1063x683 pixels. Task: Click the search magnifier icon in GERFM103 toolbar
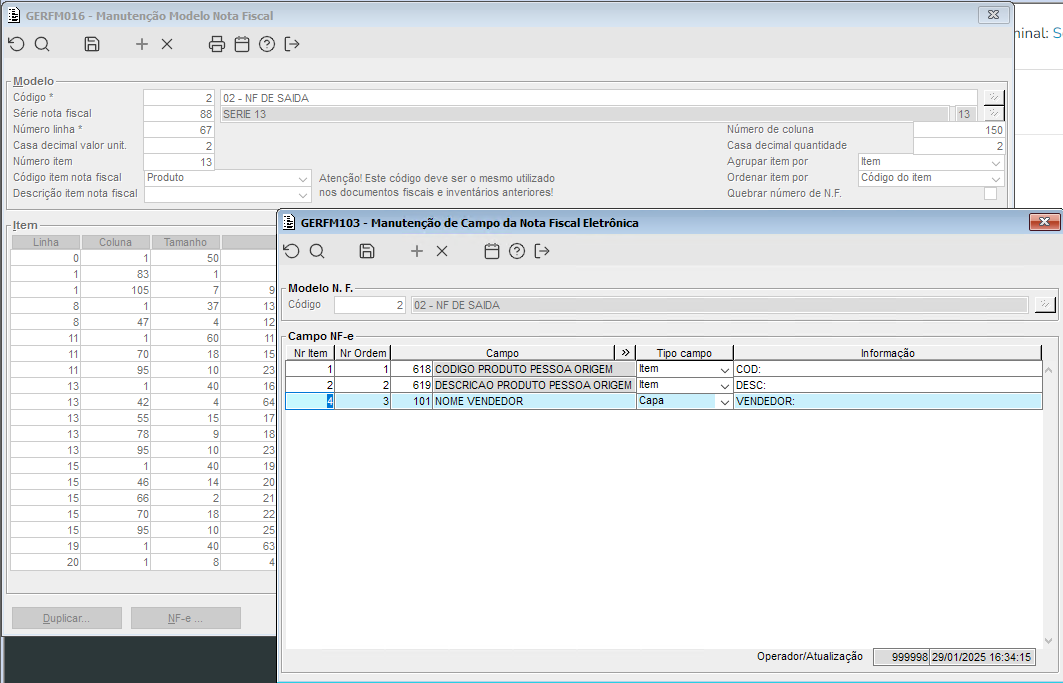pos(317,251)
